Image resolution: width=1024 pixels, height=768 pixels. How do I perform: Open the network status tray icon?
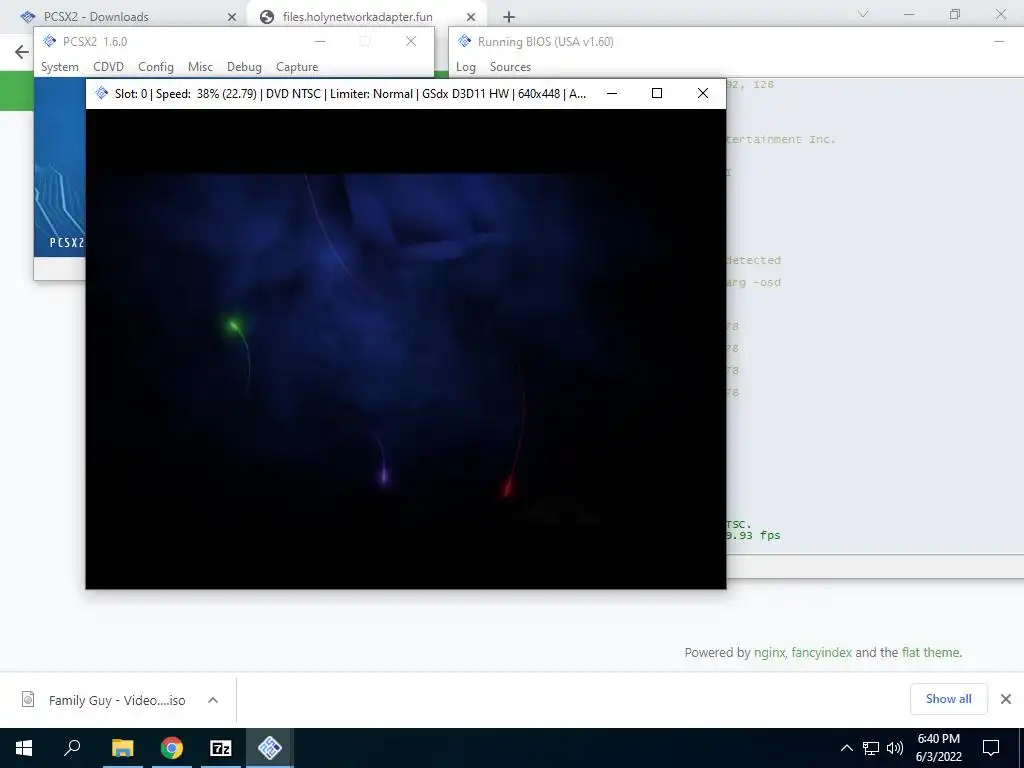[871, 748]
